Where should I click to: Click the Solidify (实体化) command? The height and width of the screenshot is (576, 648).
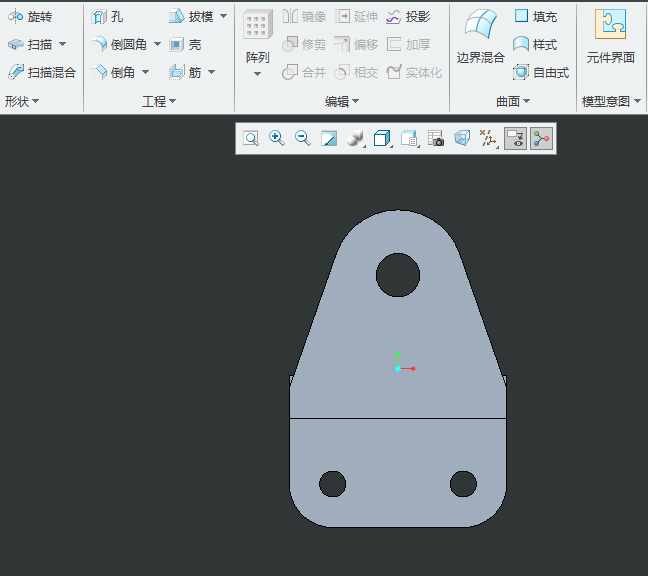pos(414,72)
